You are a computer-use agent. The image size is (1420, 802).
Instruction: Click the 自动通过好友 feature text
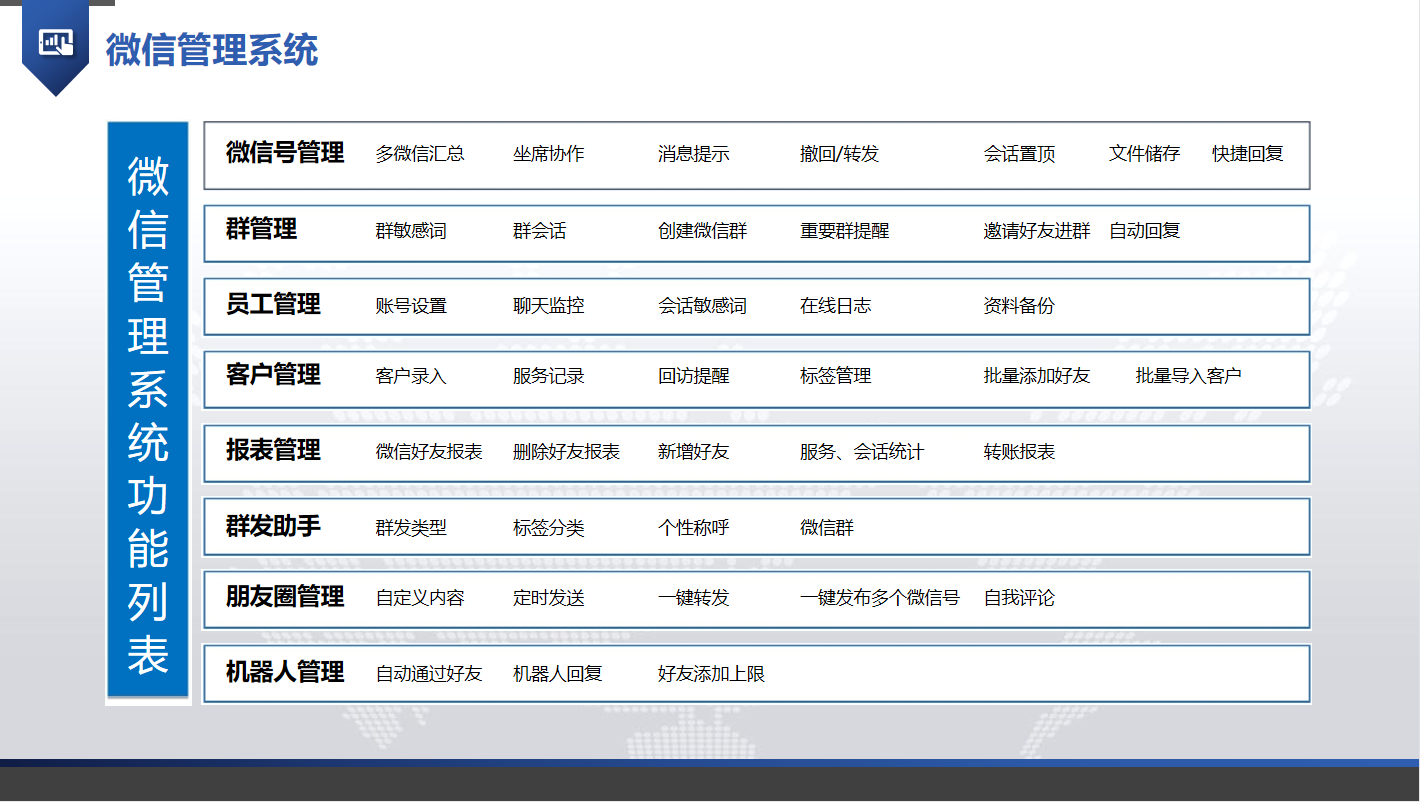(x=429, y=674)
